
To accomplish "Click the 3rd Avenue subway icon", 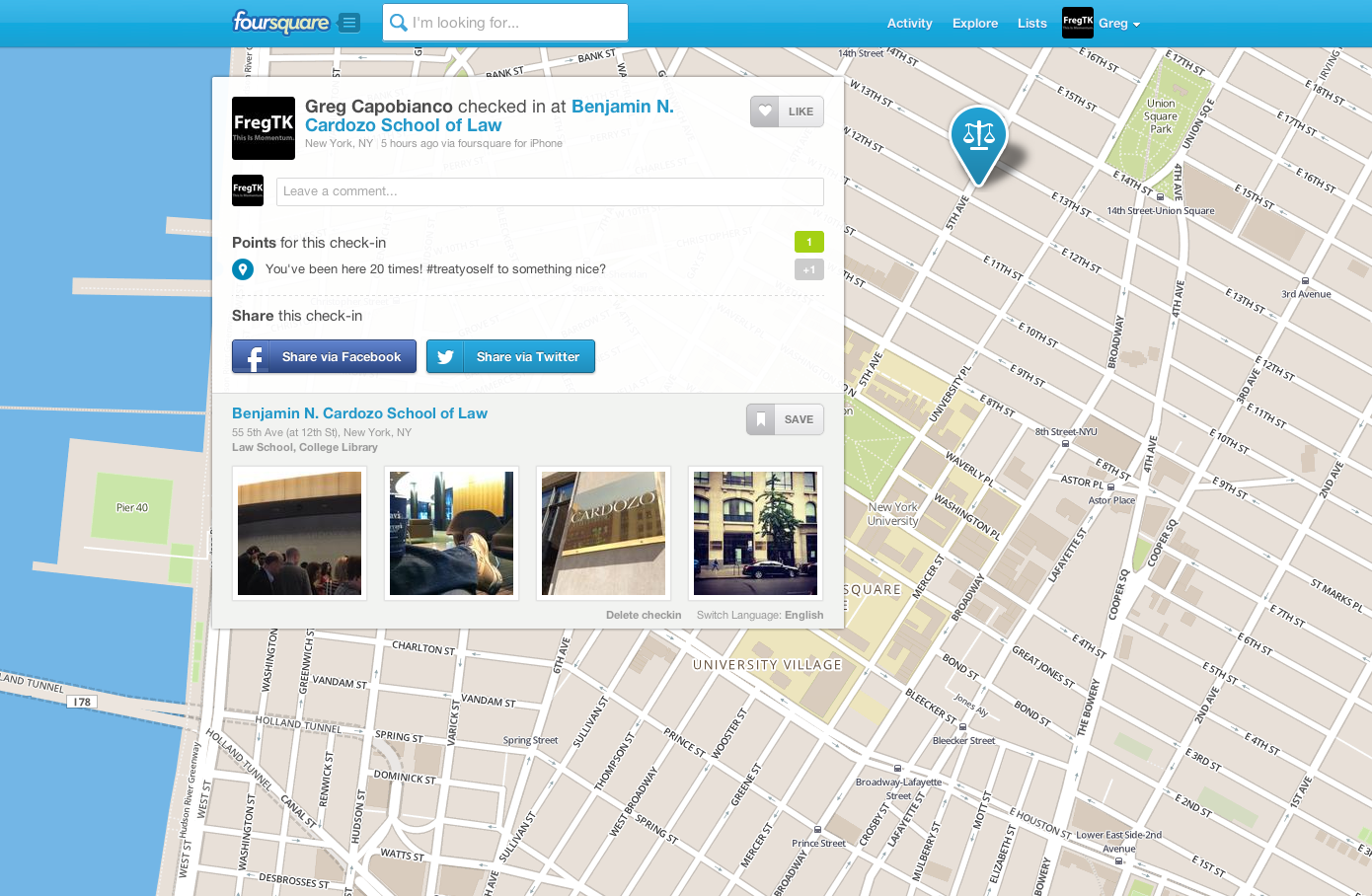I will 1305,281.
